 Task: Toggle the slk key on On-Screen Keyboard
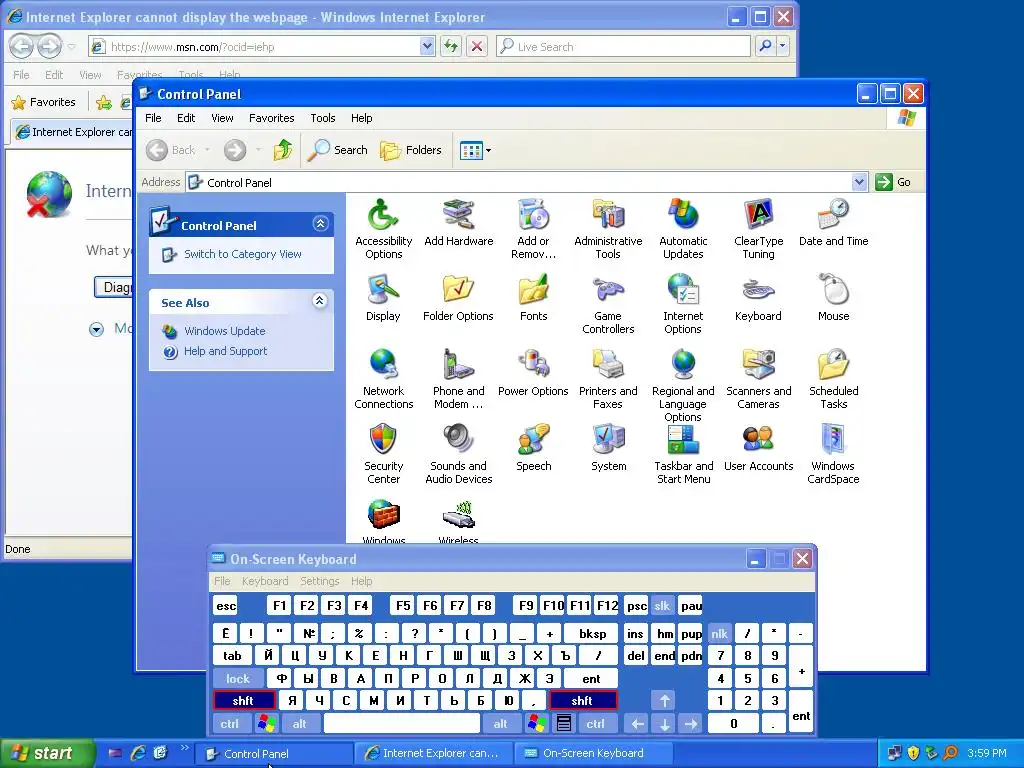[x=662, y=605]
